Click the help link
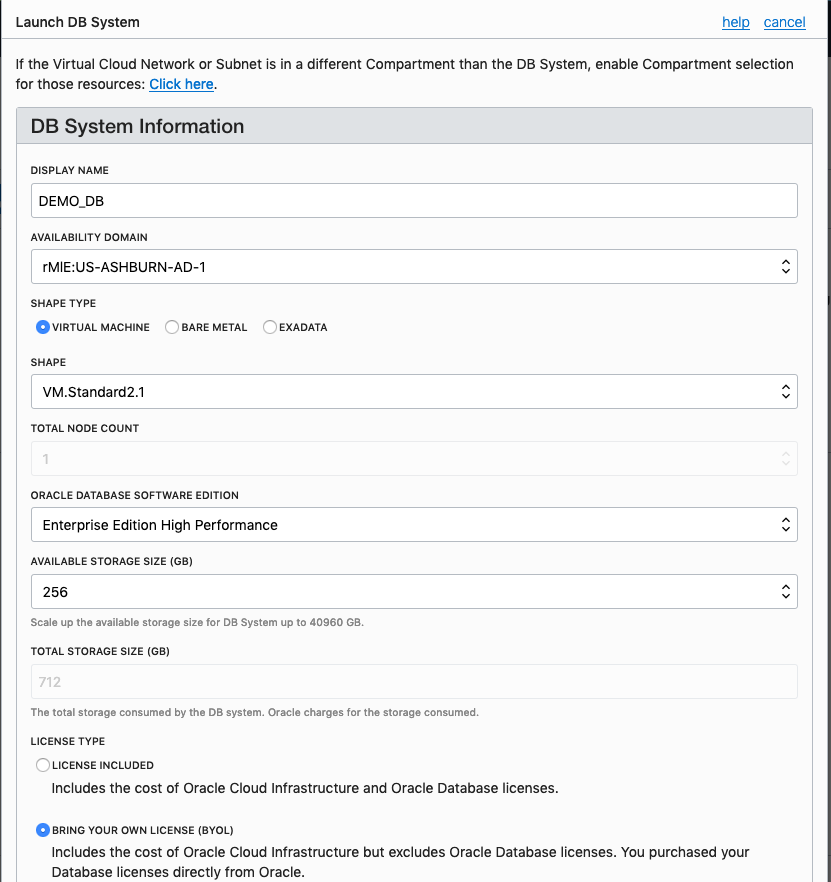This screenshot has height=882, width=831. pos(735,22)
